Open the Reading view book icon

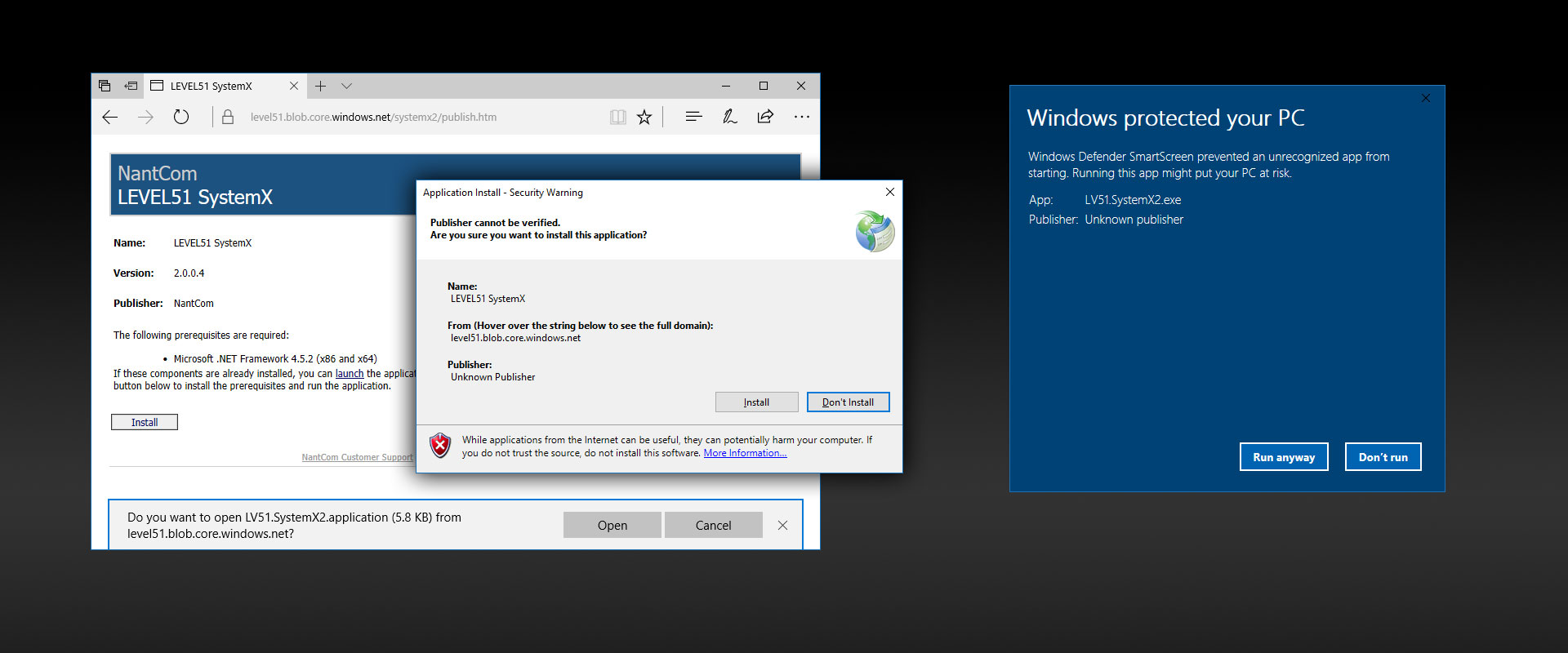coord(617,118)
